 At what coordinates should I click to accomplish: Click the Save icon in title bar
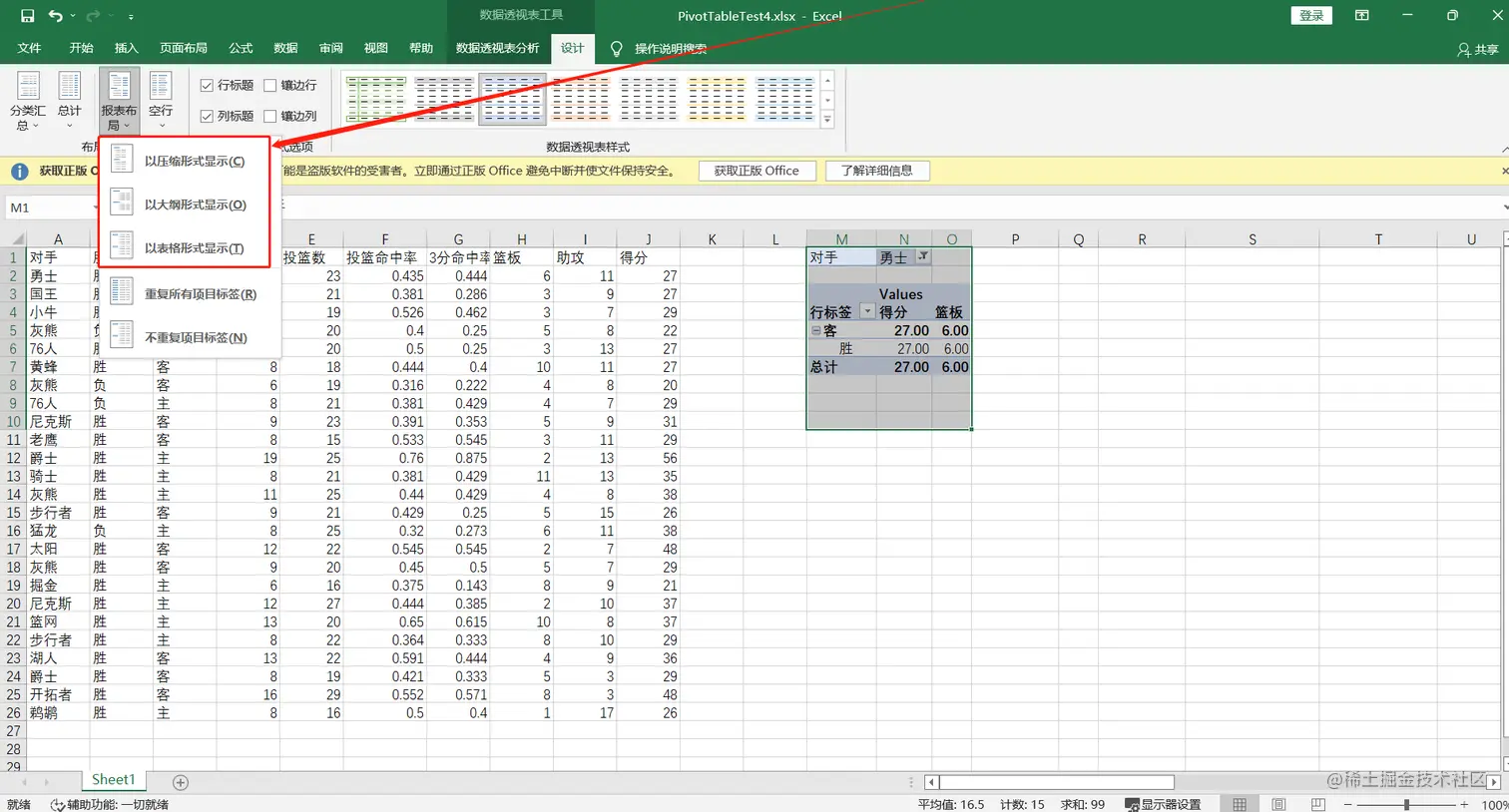27,16
